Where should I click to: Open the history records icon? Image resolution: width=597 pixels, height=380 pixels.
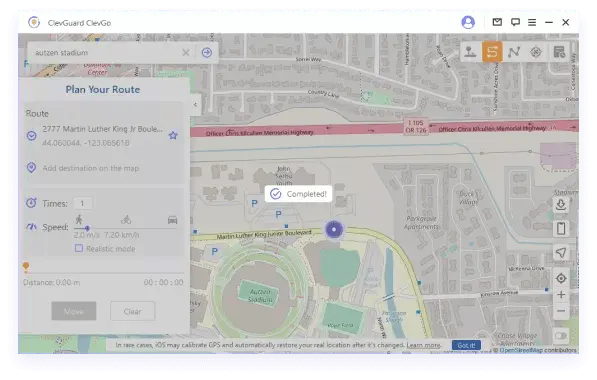click(x=559, y=52)
